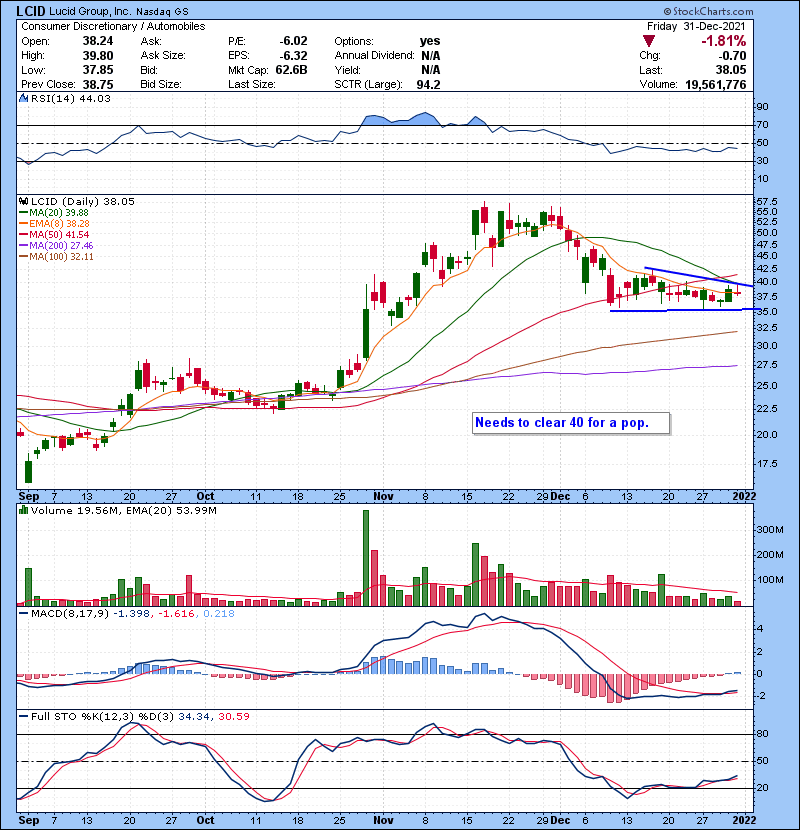Click the 17.5 price axis label

pos(767,464)
